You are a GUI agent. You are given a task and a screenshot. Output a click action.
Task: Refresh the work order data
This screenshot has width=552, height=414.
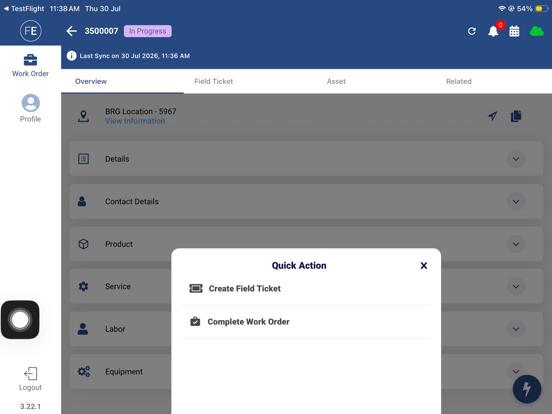tap(472, 31)
